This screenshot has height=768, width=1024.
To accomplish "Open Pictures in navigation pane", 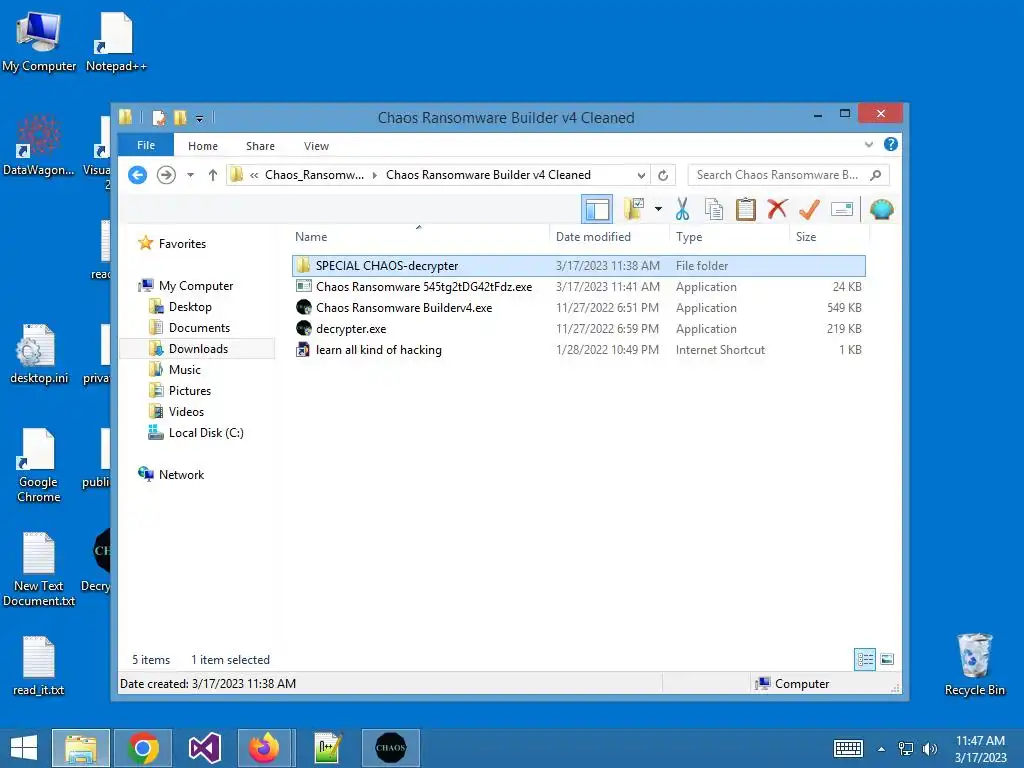I will [180, 391].
